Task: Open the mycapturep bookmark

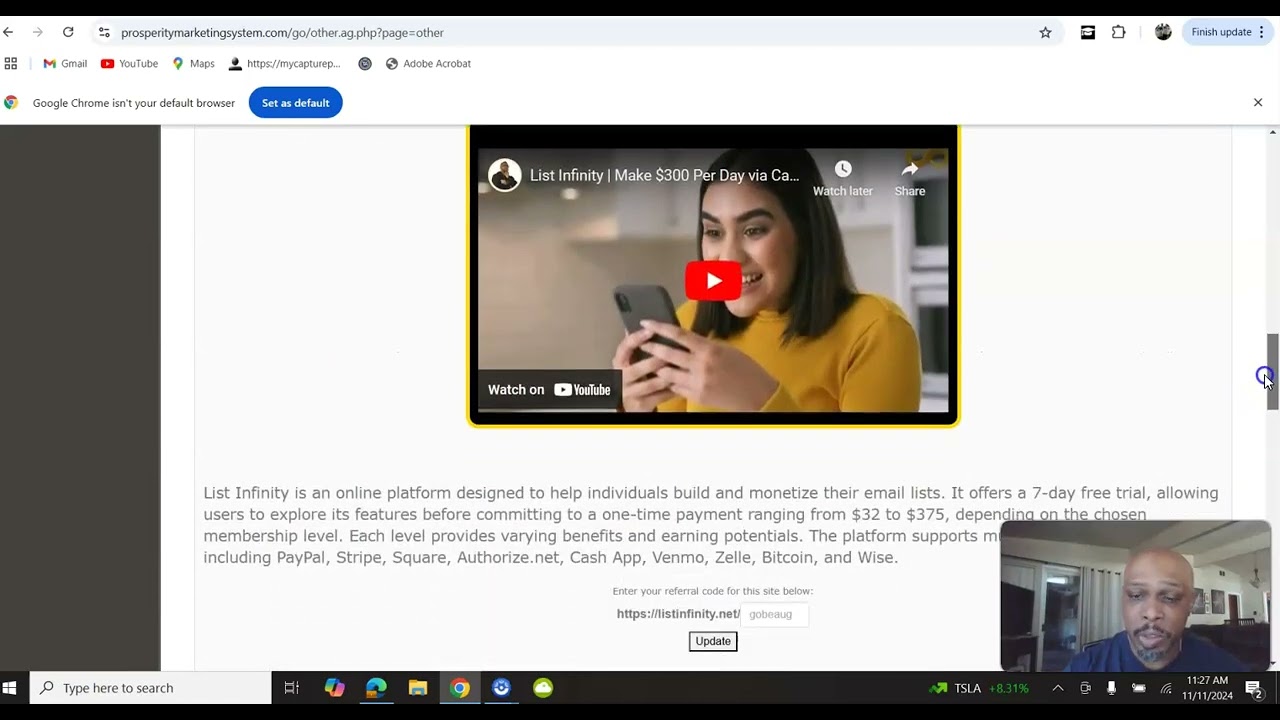Action: (285, 63)
